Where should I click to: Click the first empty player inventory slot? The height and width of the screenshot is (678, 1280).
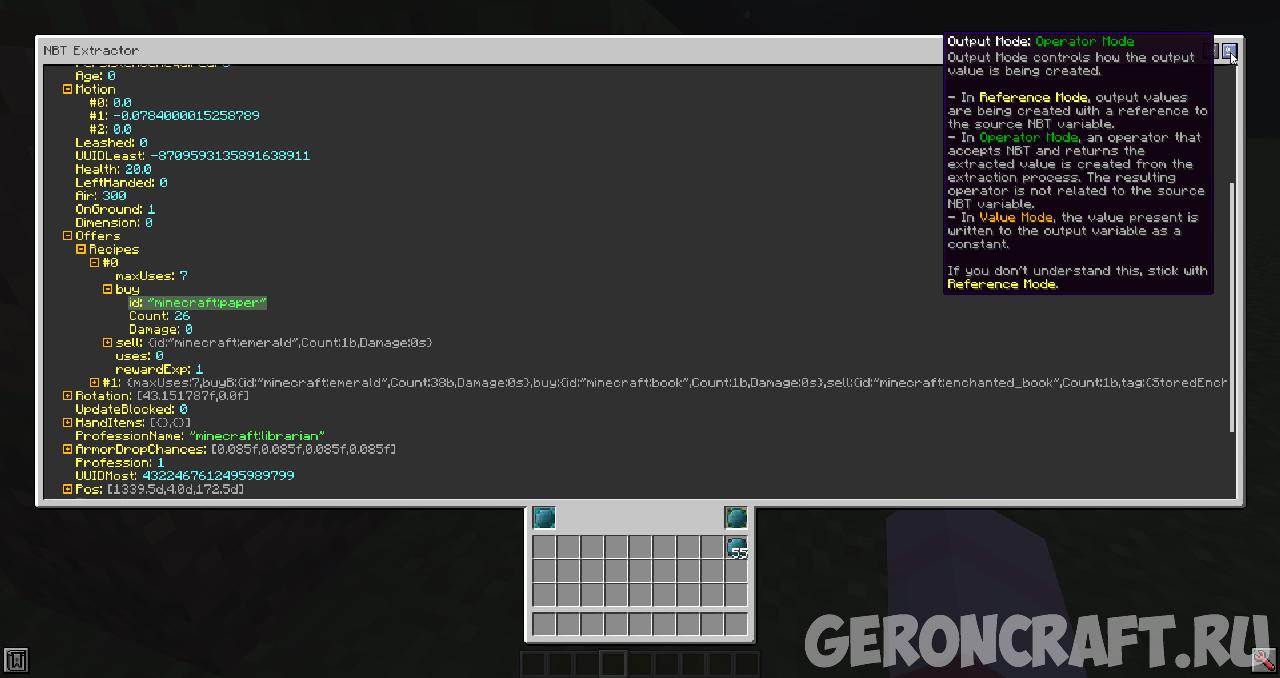tap(544, 547)
